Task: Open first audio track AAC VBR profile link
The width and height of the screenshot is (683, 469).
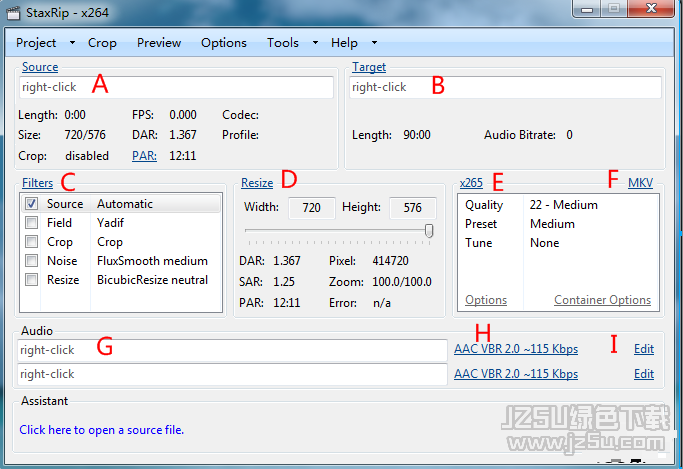Action: tap(516, 349)
